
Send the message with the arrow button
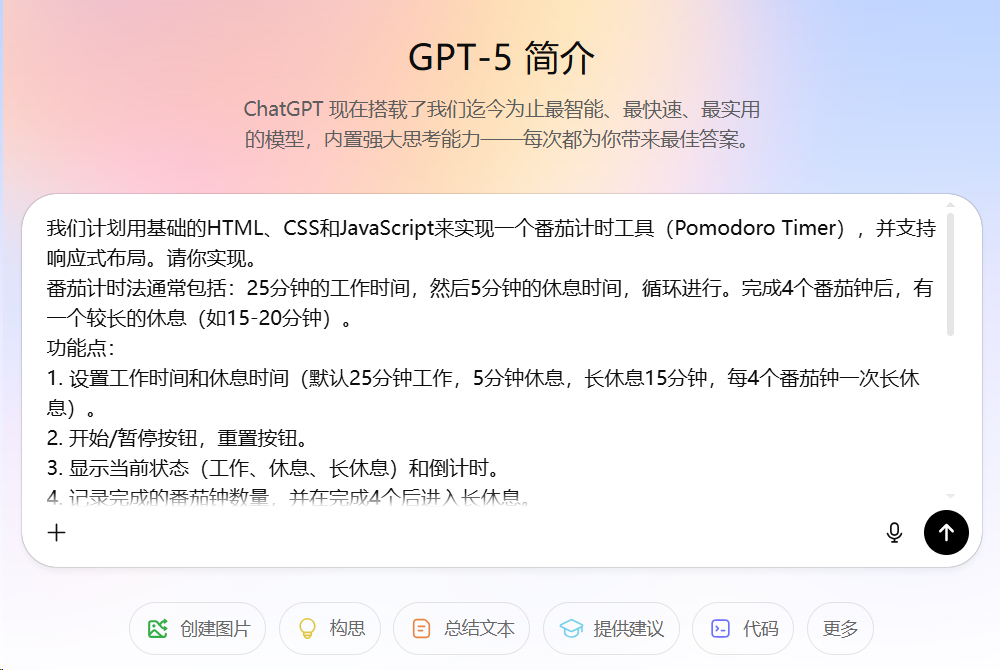(x=946, y=532)
